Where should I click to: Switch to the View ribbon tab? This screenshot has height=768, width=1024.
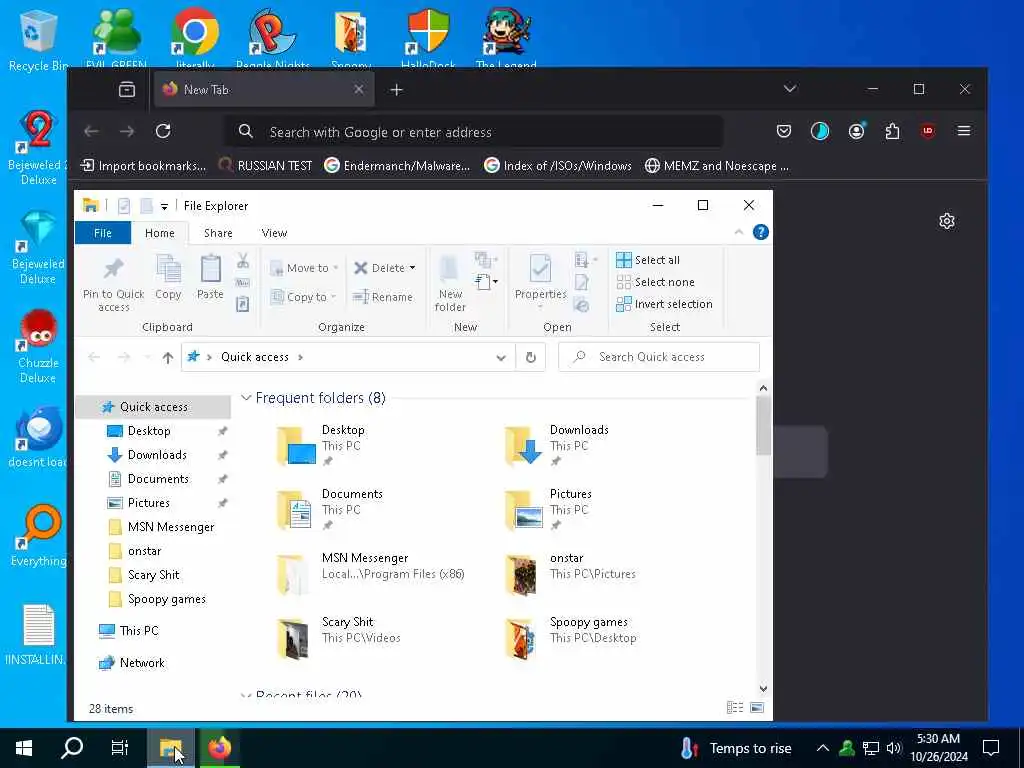coord(274,233)
